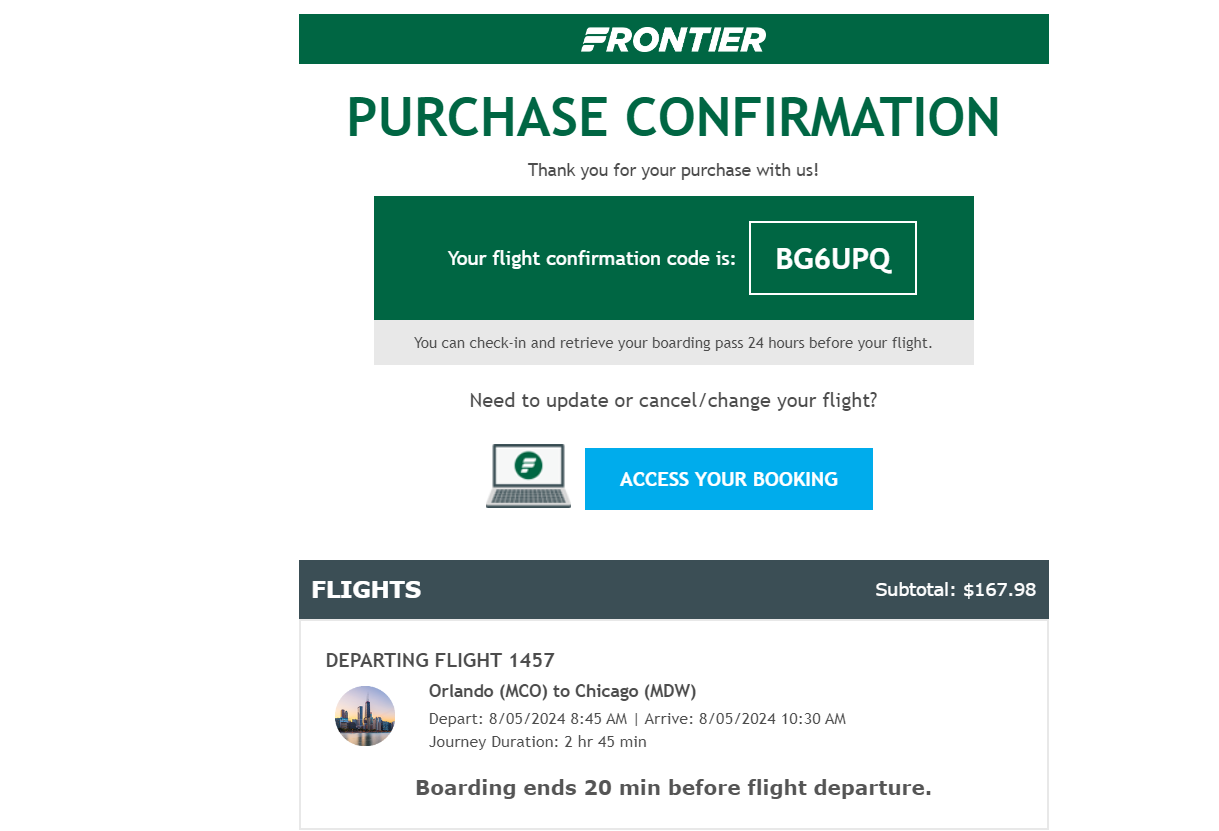Open the Access Your Booking button
Image resolution: width=1219 pixels, height=831 pixels.
pos(729,479)
